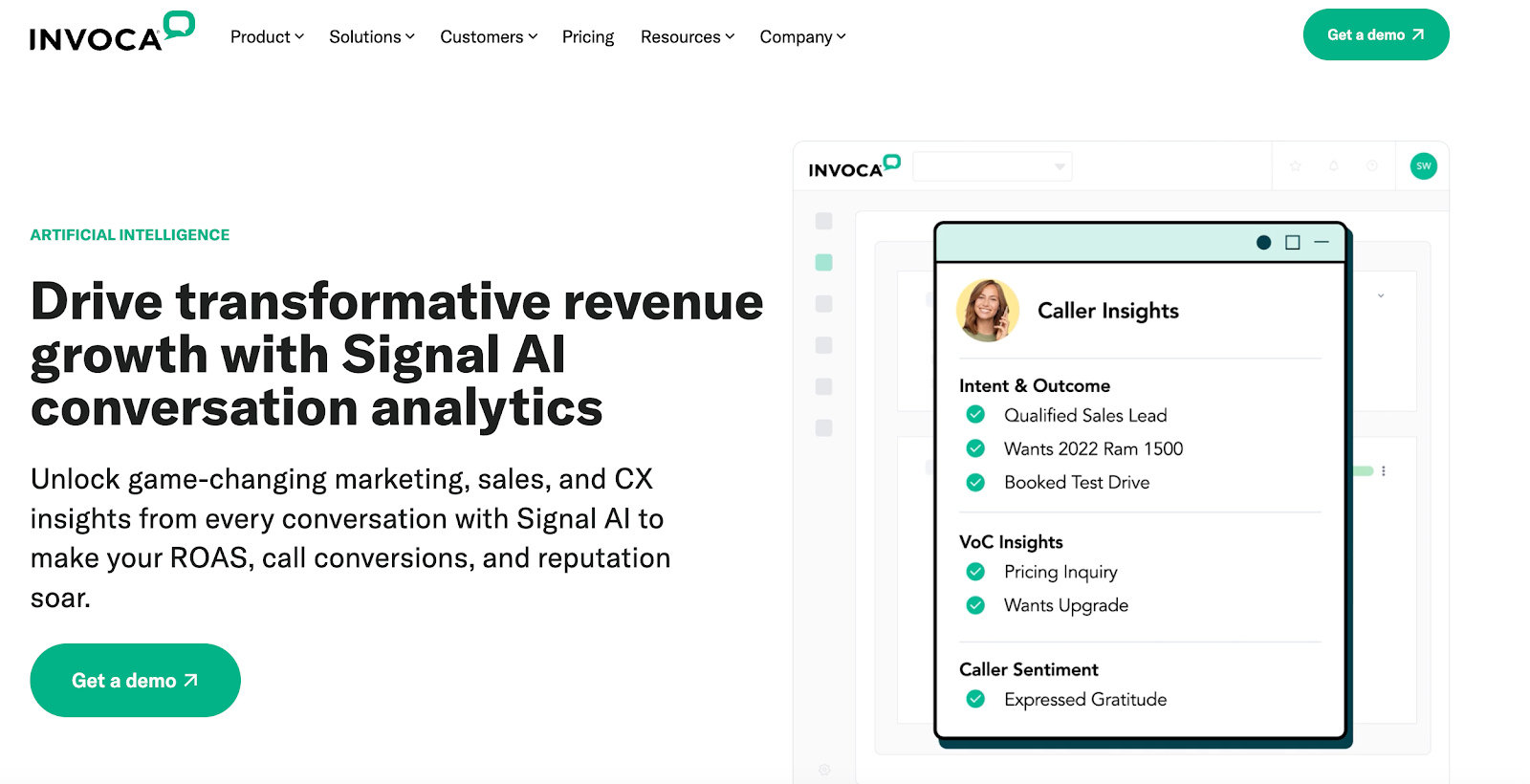The image size is (1530, 784).
Task: Toggle the Wants 2022 Ram 1500 checkmark
Action: coord(975,447)
